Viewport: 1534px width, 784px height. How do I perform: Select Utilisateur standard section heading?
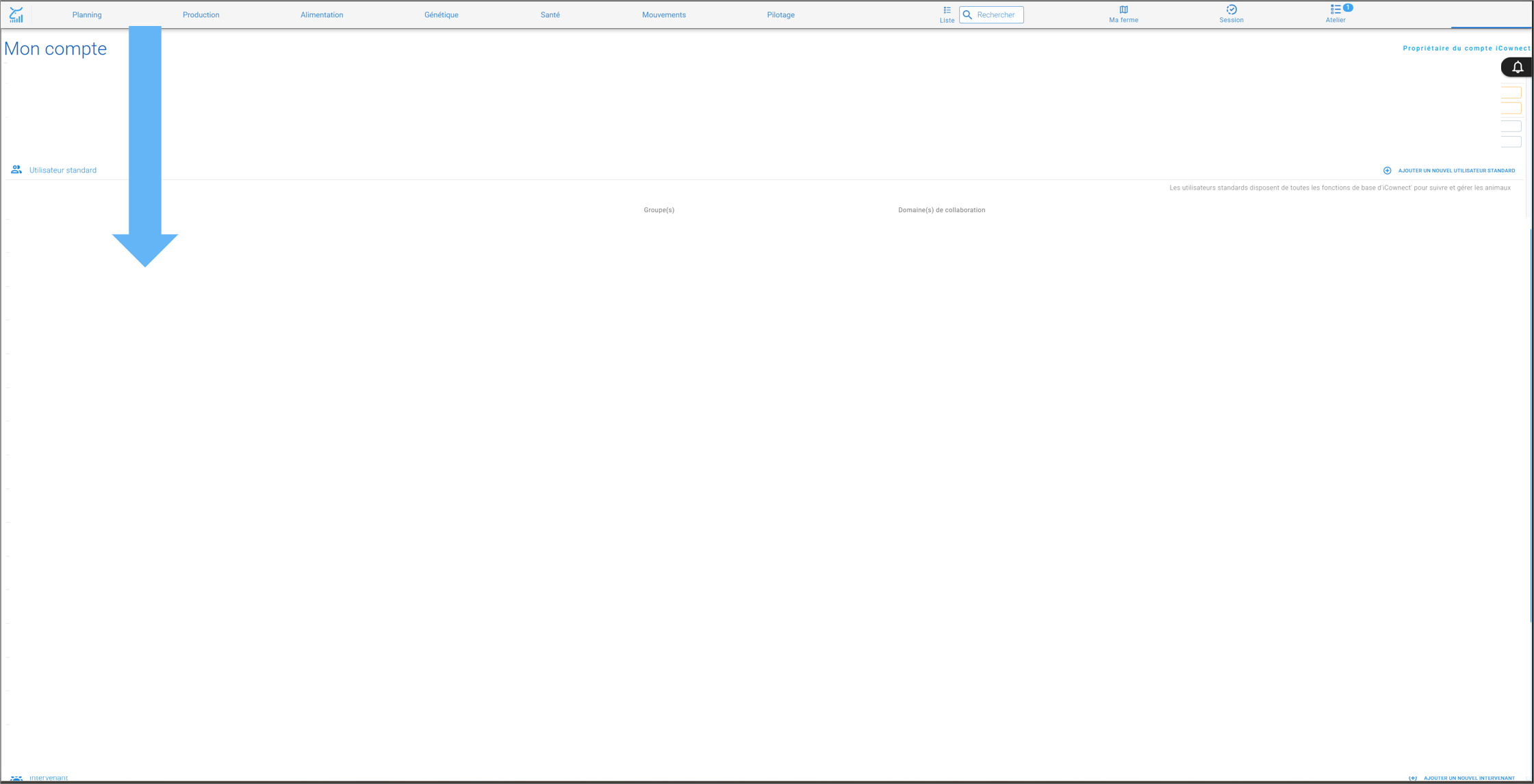click(x=63, y=170)
